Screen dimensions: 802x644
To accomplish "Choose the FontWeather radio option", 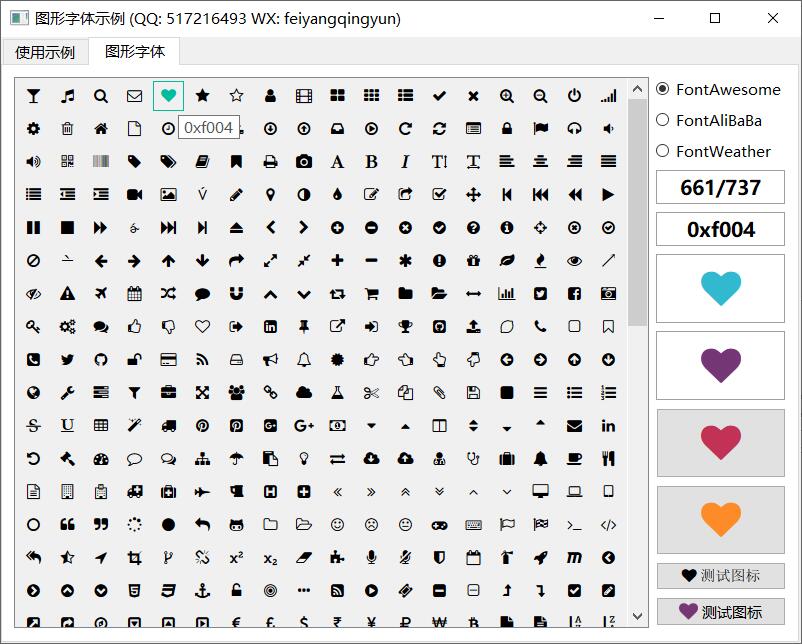I will 663,151.
